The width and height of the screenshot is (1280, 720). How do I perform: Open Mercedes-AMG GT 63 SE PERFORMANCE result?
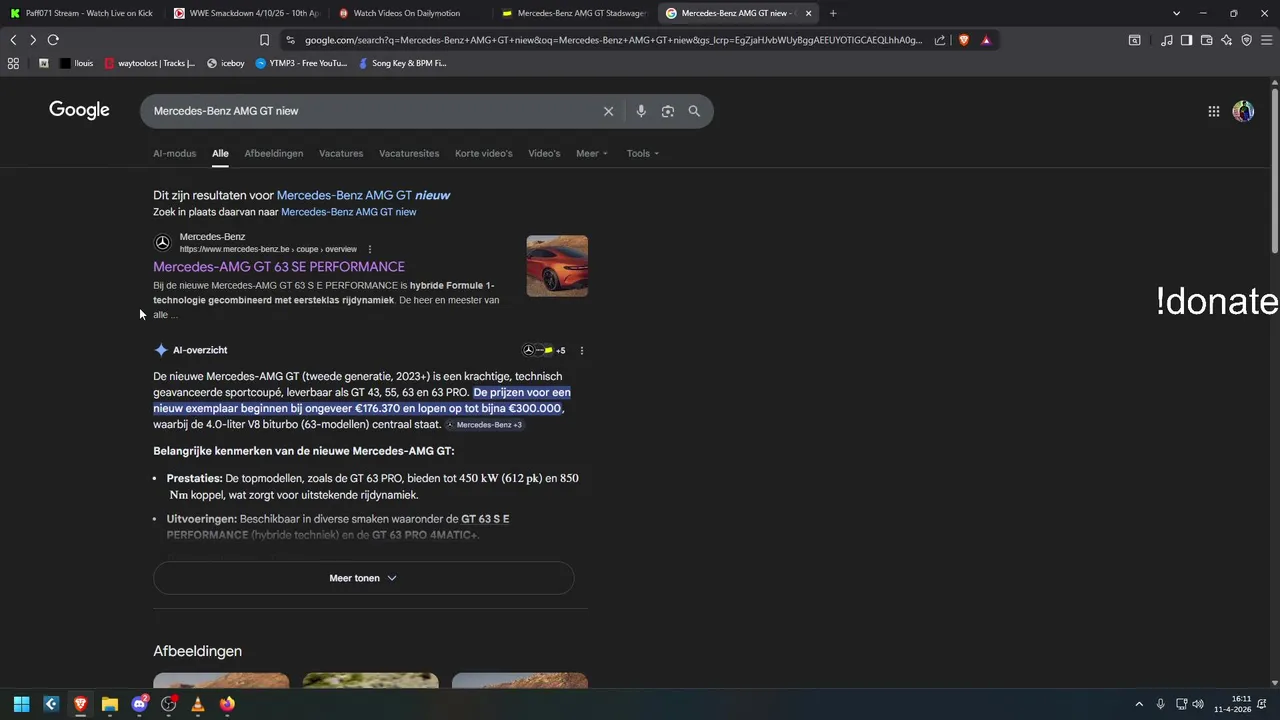click(279, 267)
